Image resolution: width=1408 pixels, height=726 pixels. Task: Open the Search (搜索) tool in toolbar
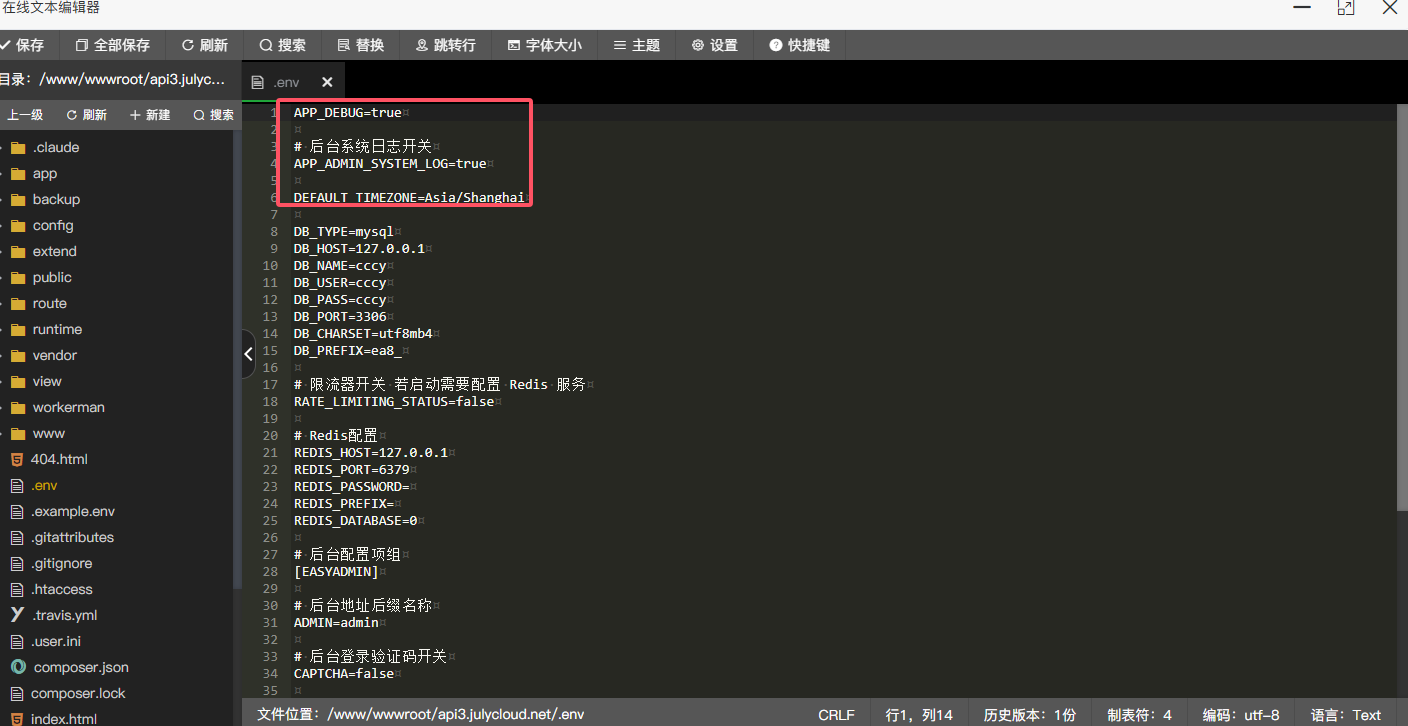pos(282,45)
